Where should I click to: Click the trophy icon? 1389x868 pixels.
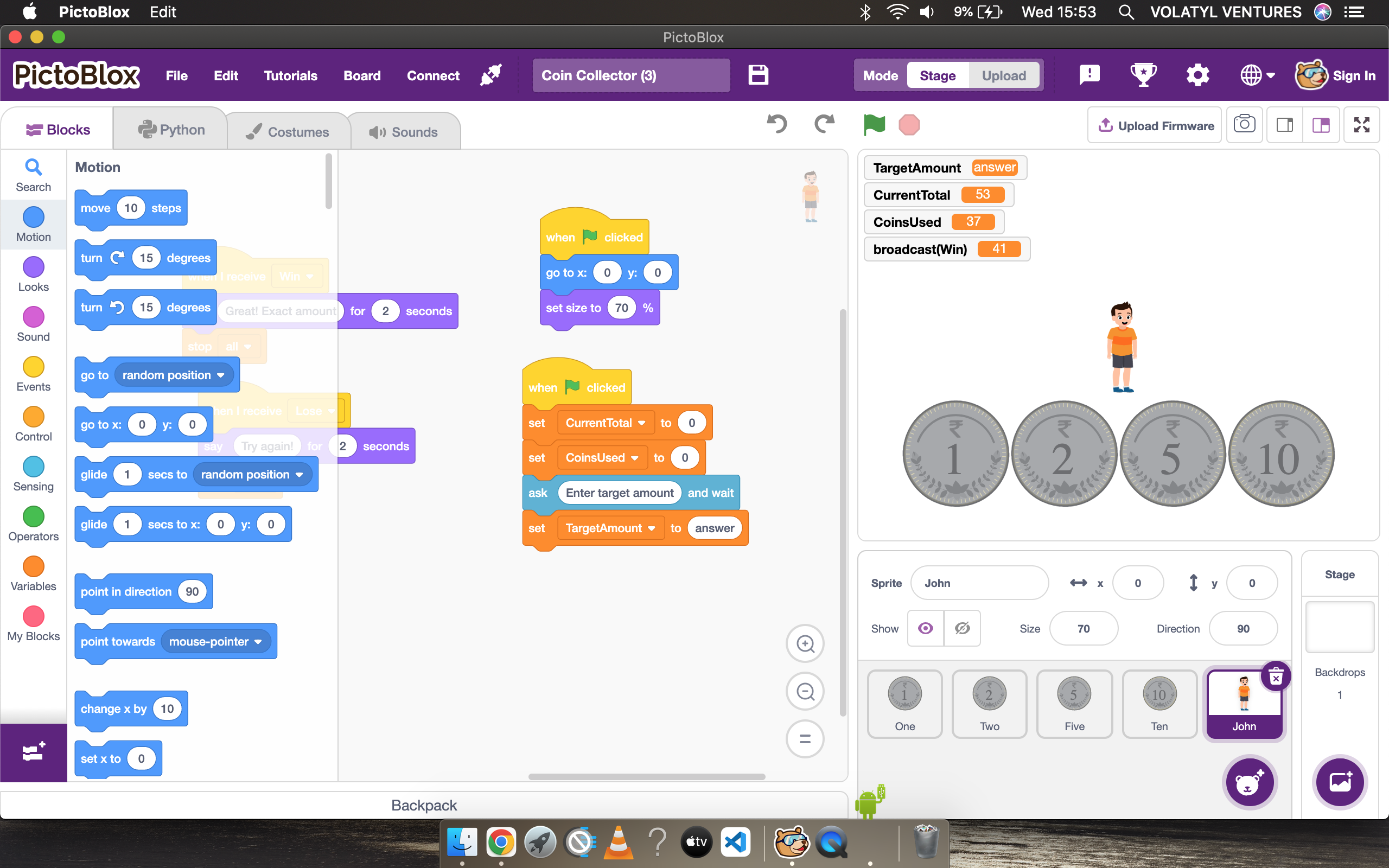(1143, 75)
